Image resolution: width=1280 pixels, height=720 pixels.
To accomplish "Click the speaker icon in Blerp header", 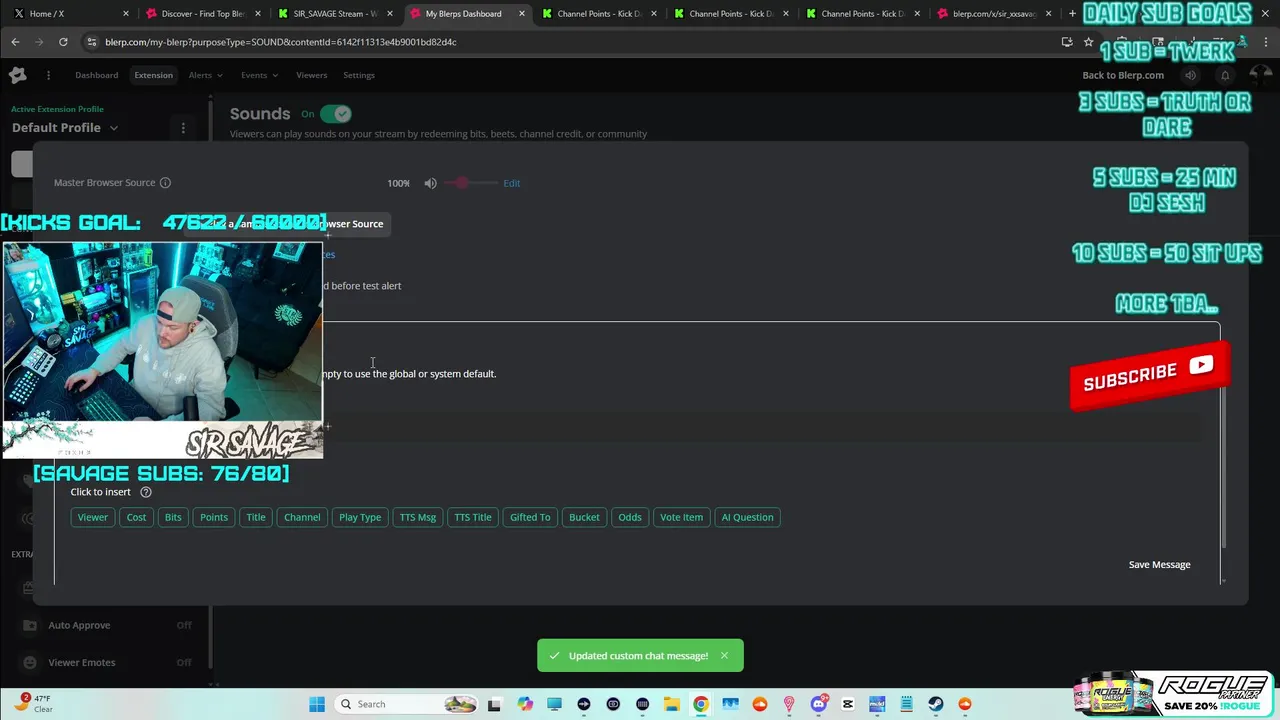I will [1190, 75].
